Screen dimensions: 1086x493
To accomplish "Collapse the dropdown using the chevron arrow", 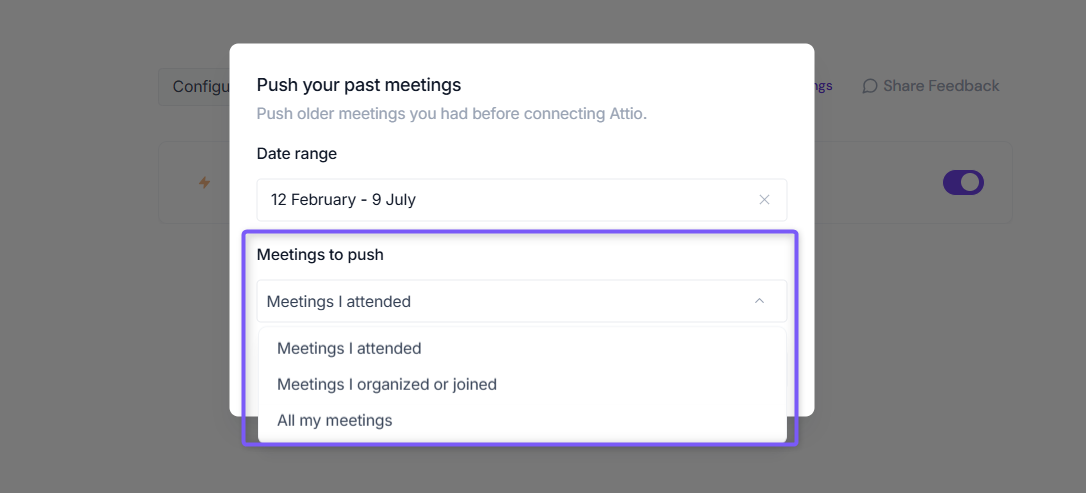I will (x=759, y=301).
